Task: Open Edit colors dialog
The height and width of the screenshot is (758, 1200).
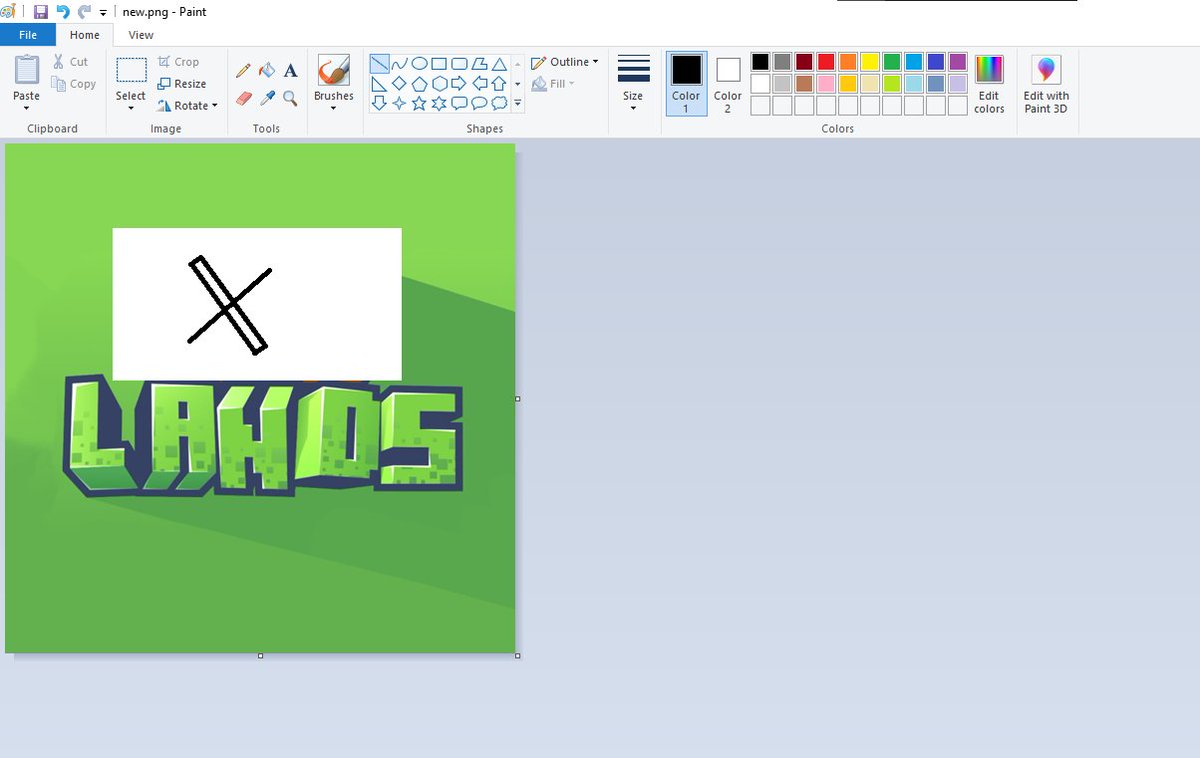Action: point(989,83)
